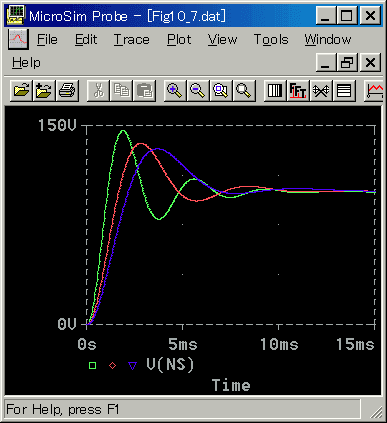Click the Zoom Fit magnifier icon
387x423 pixels.
coord(244,90)
